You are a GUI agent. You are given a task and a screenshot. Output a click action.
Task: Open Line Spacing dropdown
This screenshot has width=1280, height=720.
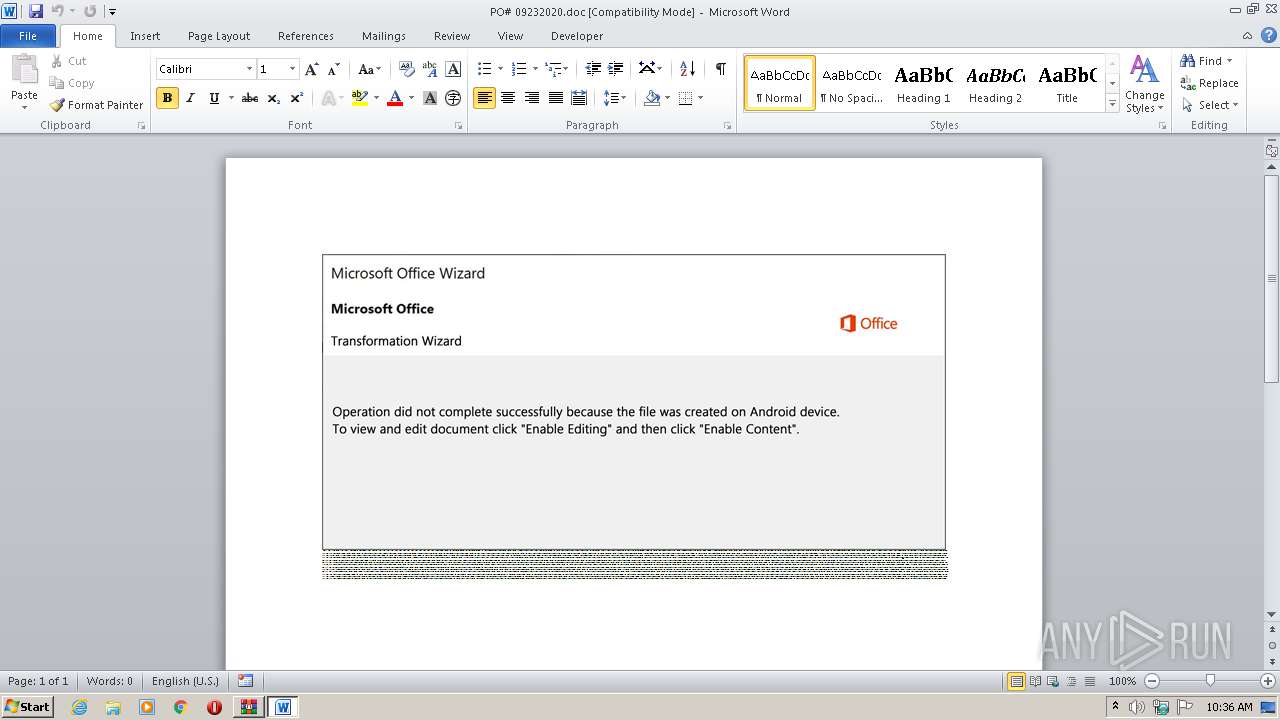coord(615,98)
